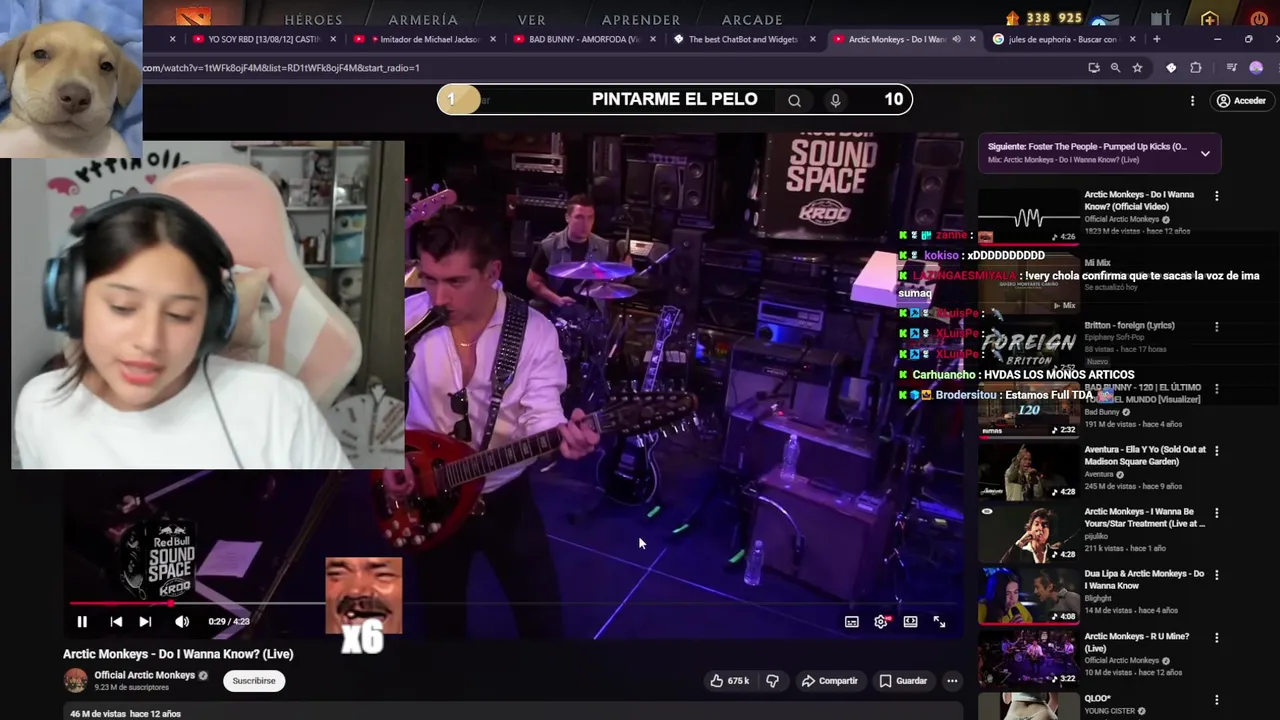
Task: Skip to next video in player
Action: 145,622
